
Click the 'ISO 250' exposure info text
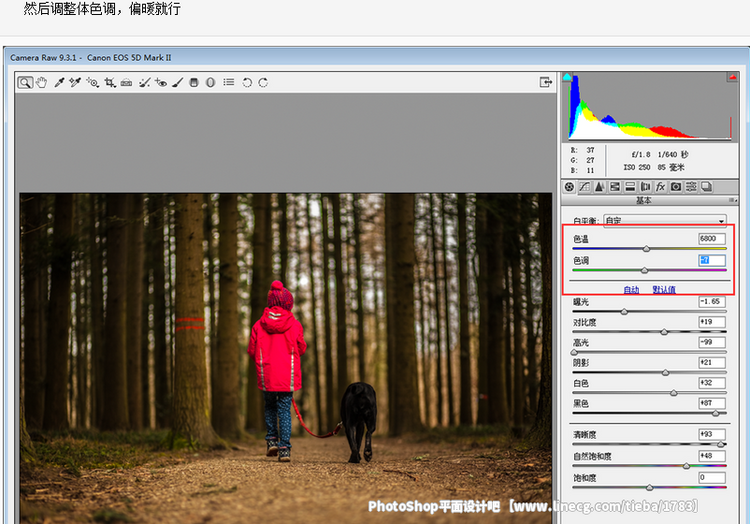[637, 167]
